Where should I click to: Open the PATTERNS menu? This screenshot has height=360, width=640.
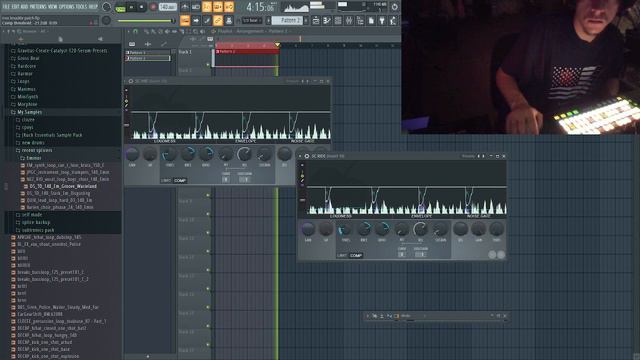(37, 7)
